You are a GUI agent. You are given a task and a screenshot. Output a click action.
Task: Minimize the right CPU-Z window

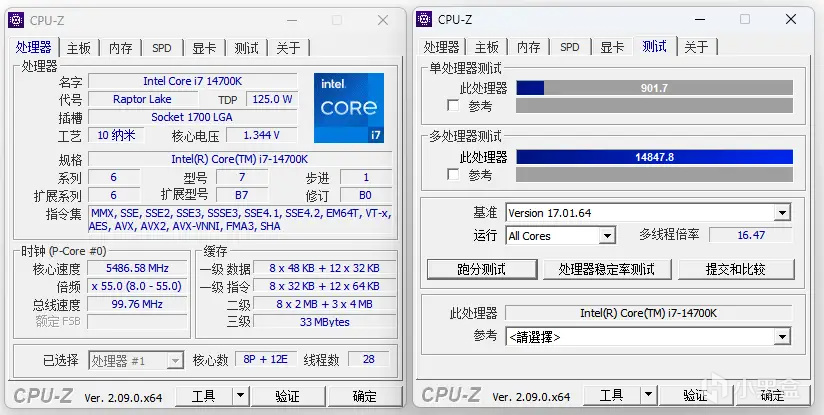tap(699, 19)
